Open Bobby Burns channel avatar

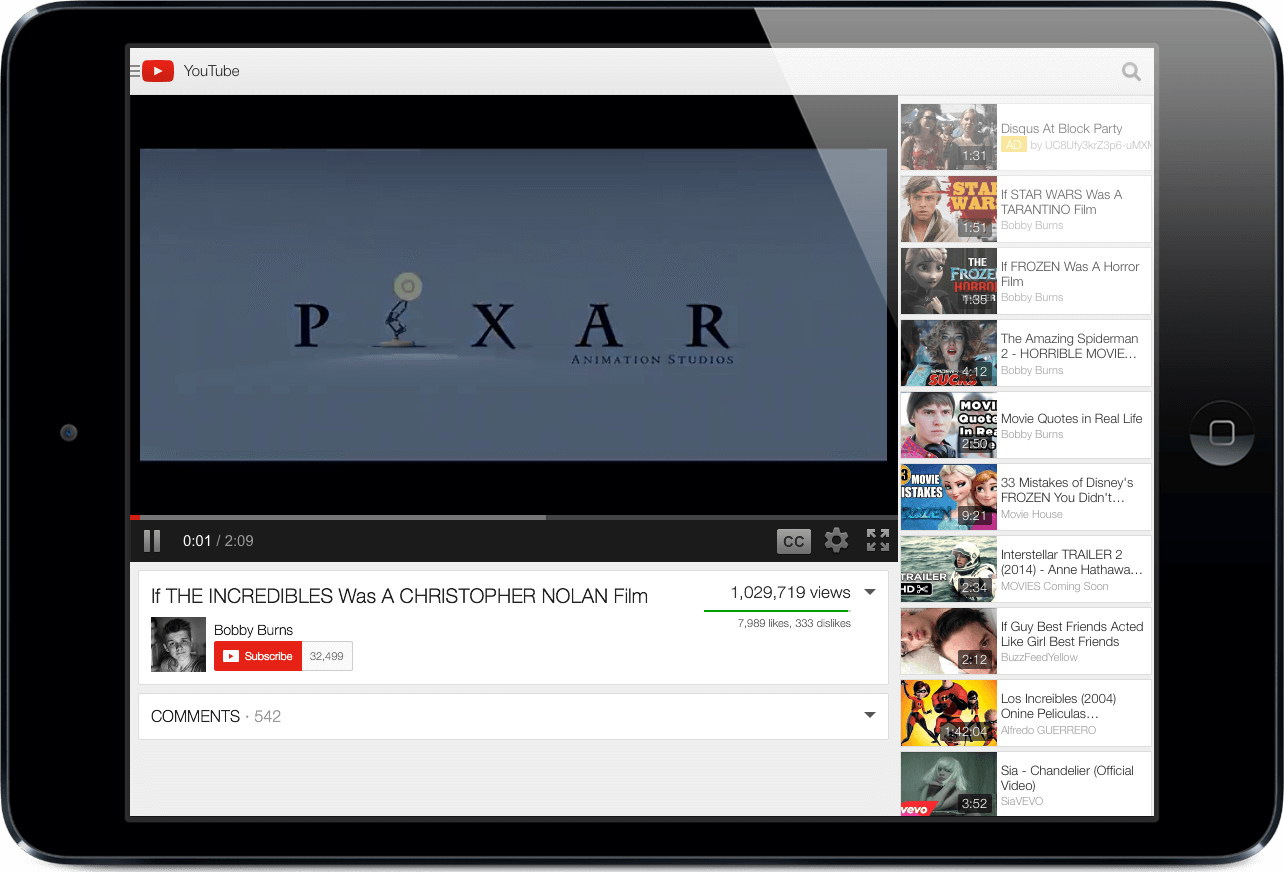178,644
